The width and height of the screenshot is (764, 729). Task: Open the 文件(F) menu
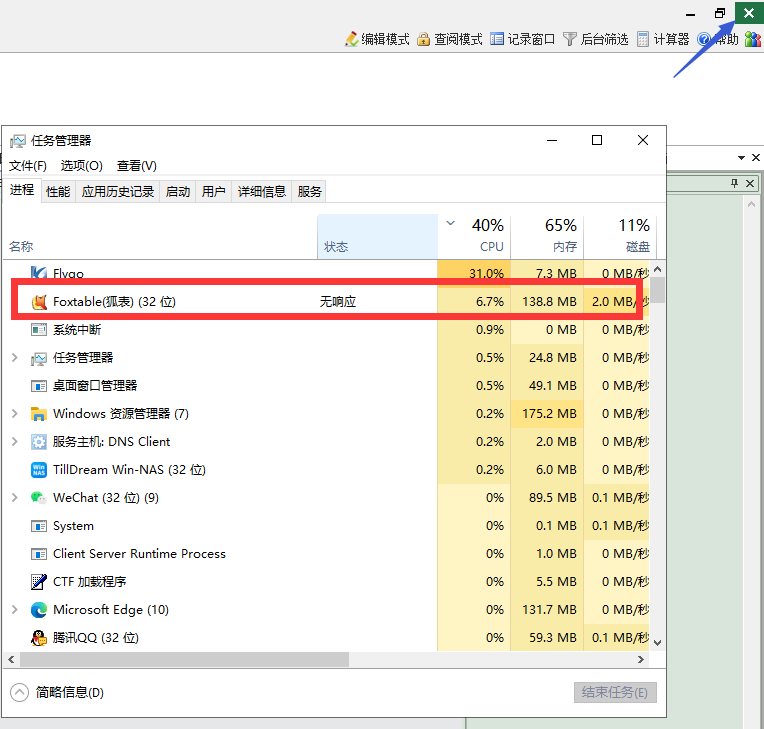click(28, 166)
